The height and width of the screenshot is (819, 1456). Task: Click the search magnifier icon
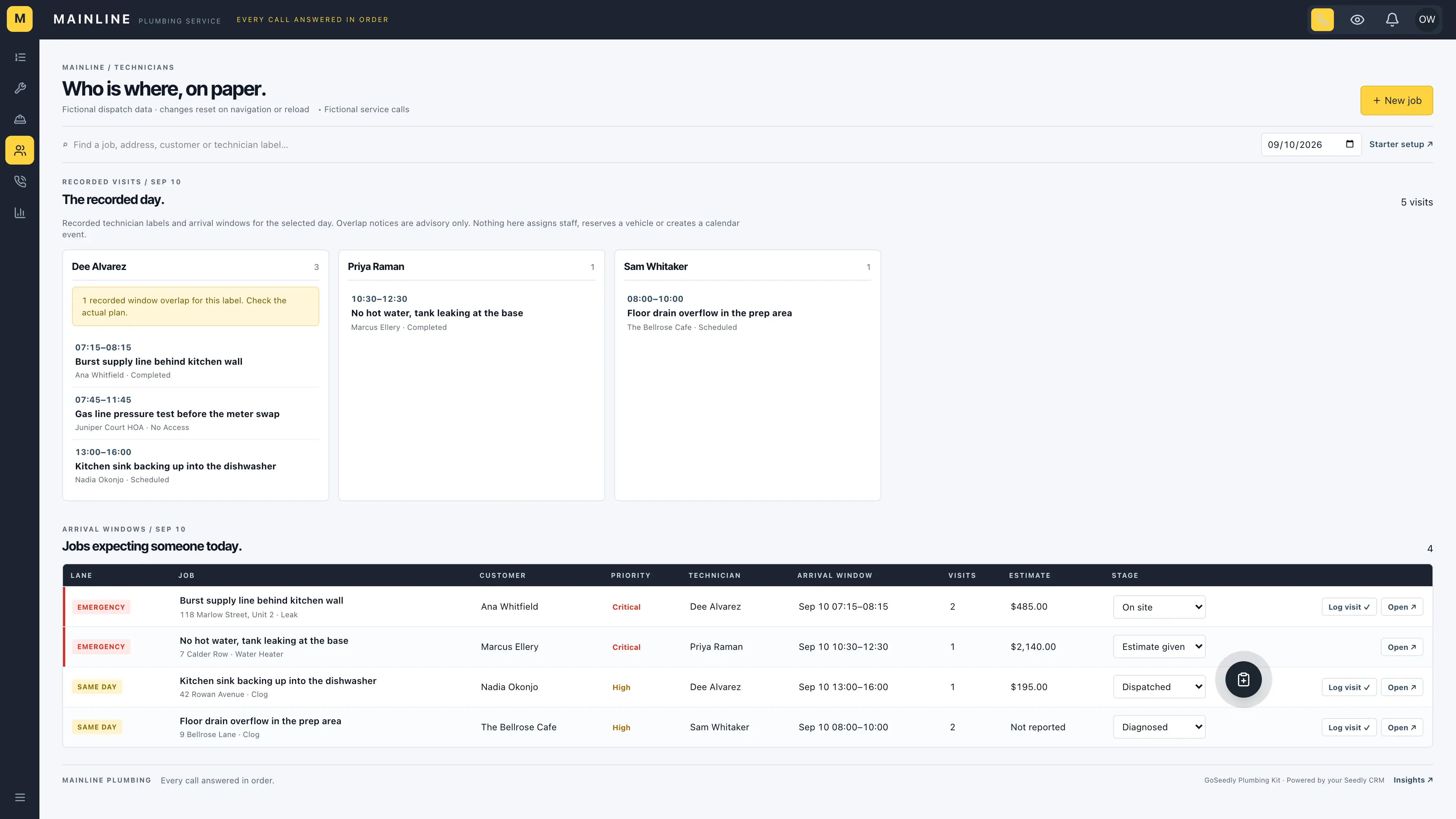coord(66,145)
